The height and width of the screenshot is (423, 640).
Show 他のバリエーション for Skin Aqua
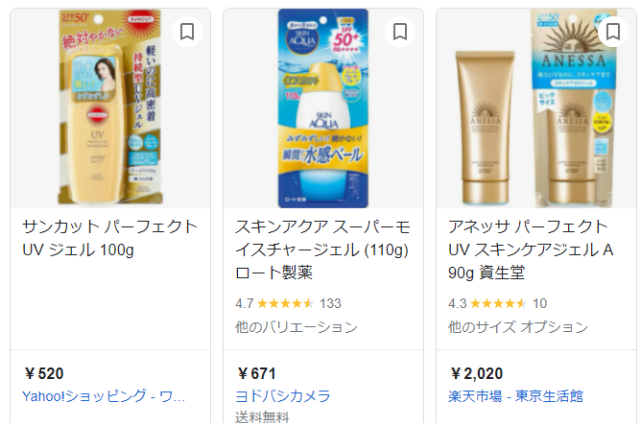click(296, 327)
